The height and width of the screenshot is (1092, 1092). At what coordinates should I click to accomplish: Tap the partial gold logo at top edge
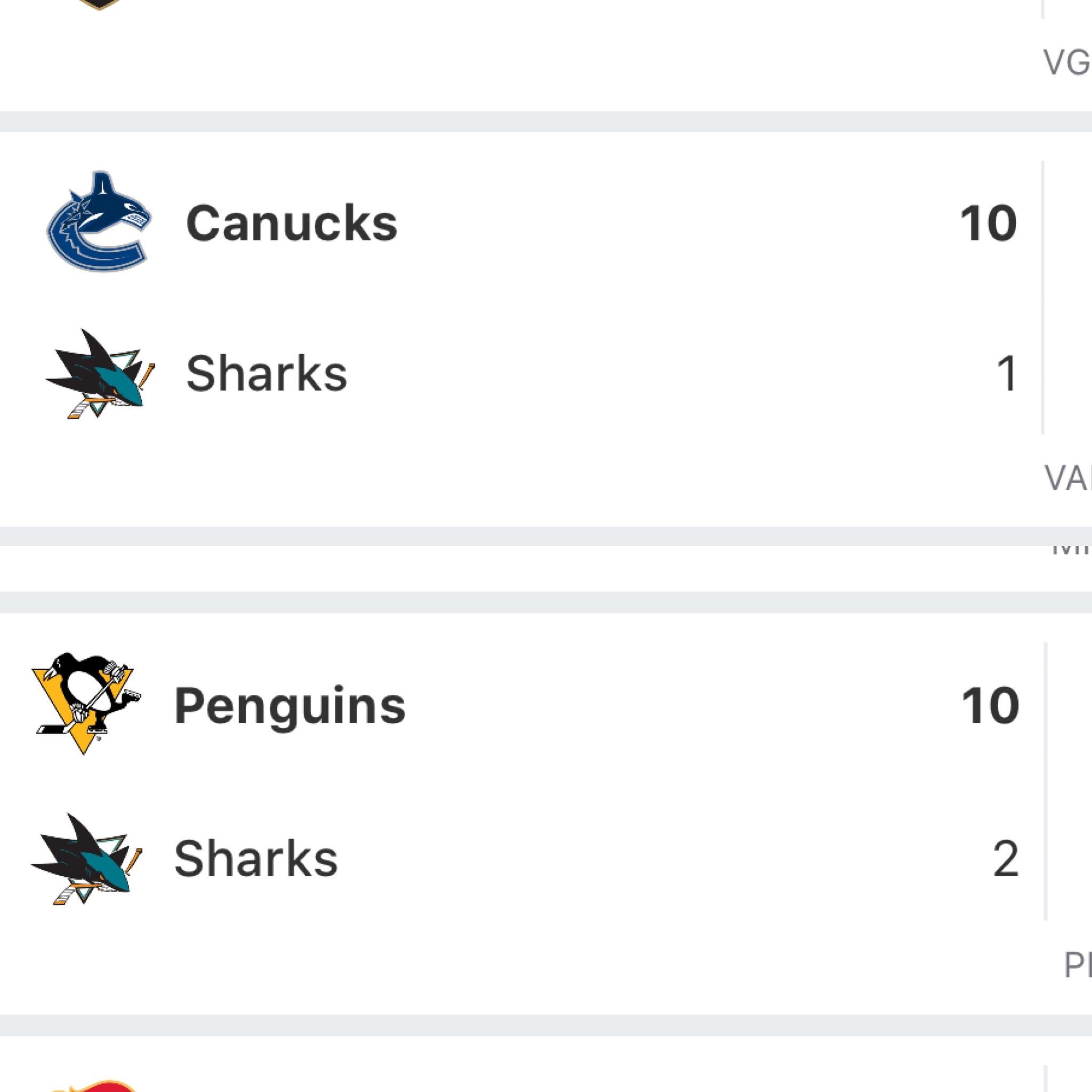[100, 4]
